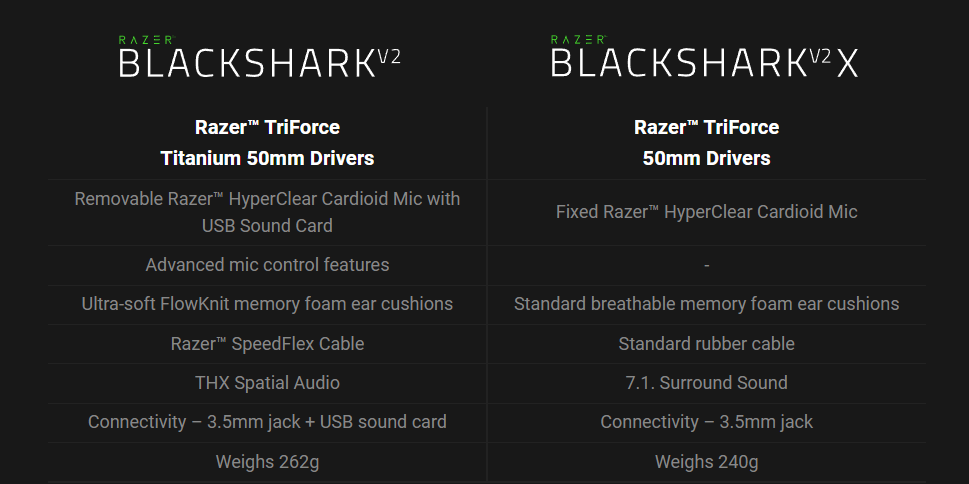Click the Standard rubber cable entry
Image resolution: width=969 pixels, height=484 pixels.
coord(706,344)
